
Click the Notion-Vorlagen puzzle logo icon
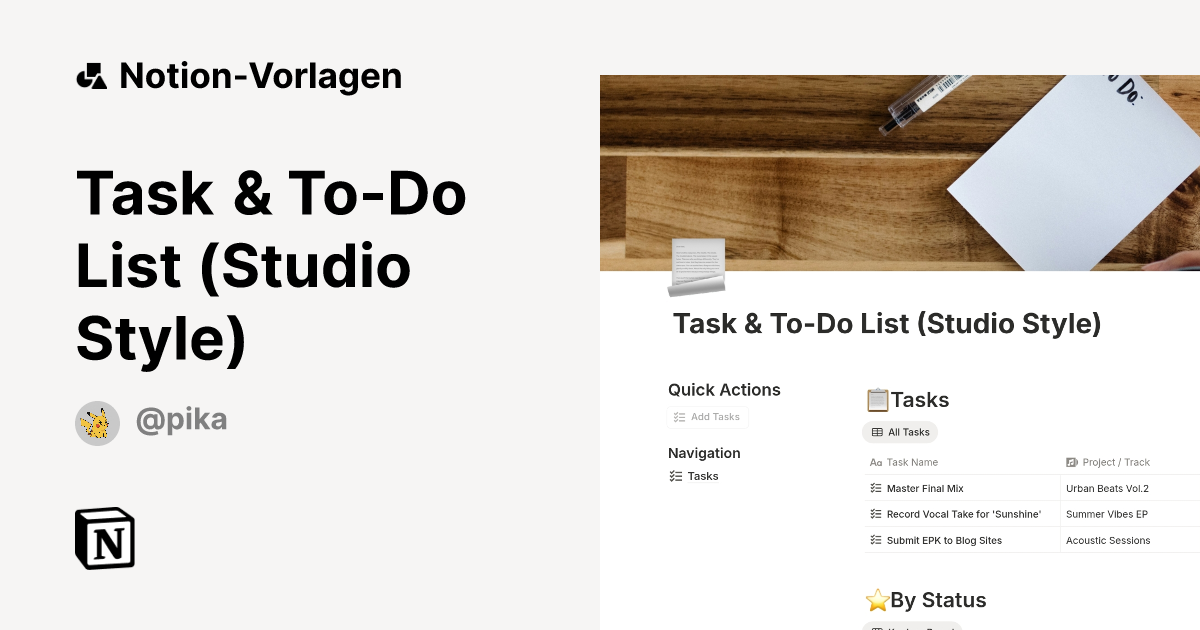point(91,75)
